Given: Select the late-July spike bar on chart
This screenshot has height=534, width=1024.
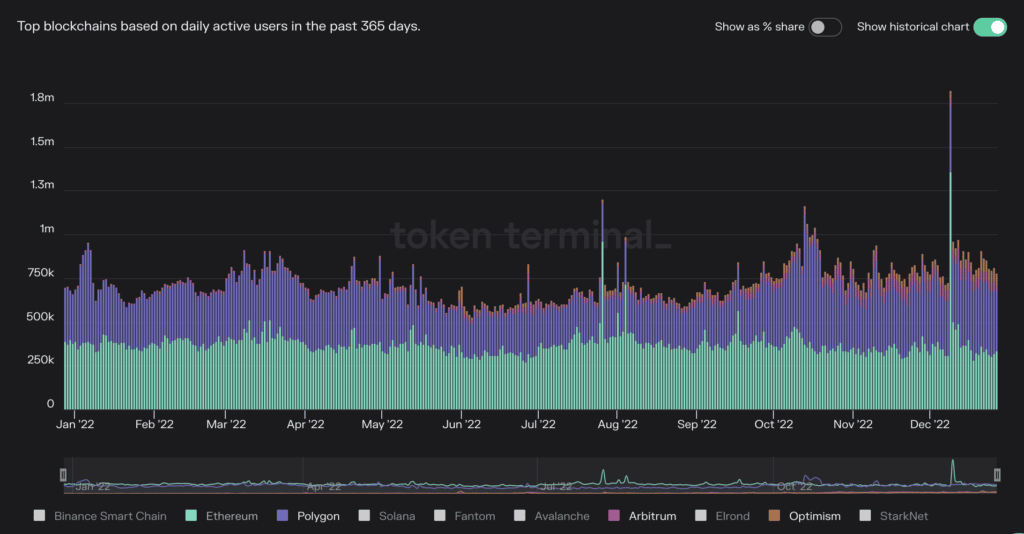Looking at the screenshot, I should click(x=602, y=300).
